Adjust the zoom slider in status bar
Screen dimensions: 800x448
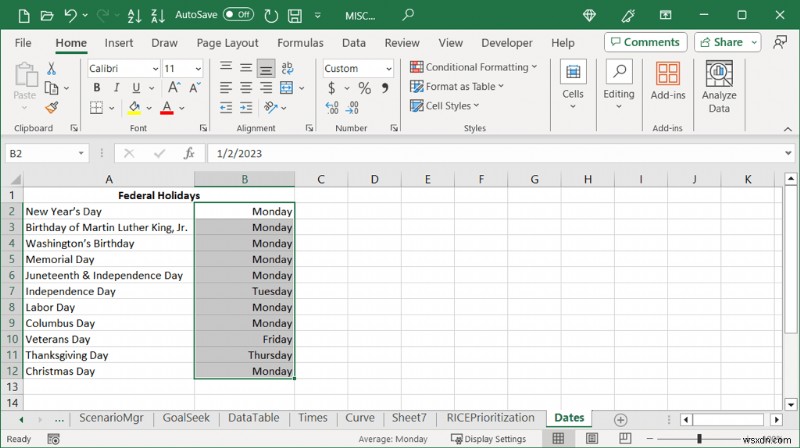pos(699,439)
